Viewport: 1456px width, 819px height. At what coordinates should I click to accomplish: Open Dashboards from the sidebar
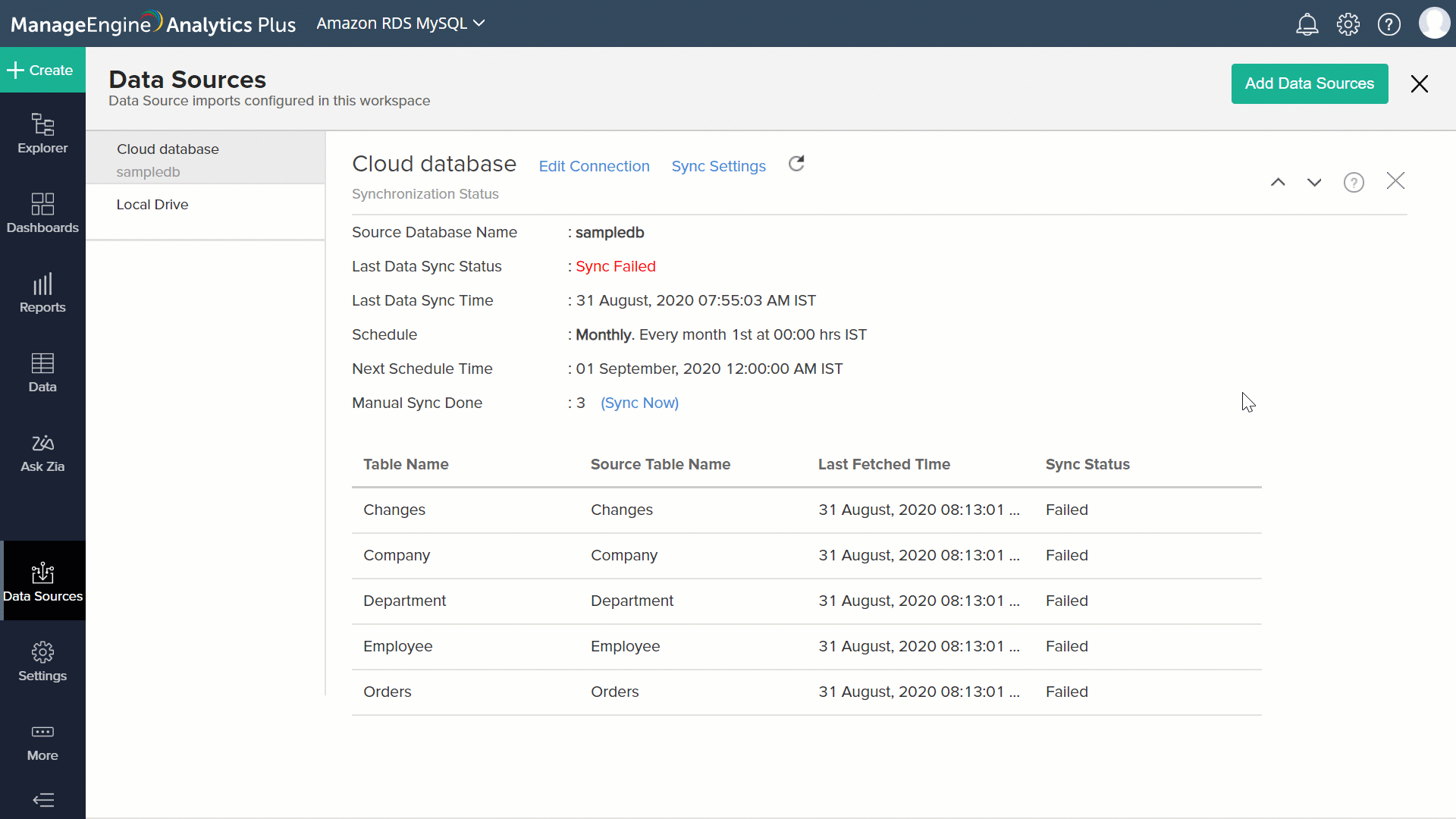click(42, 213)
